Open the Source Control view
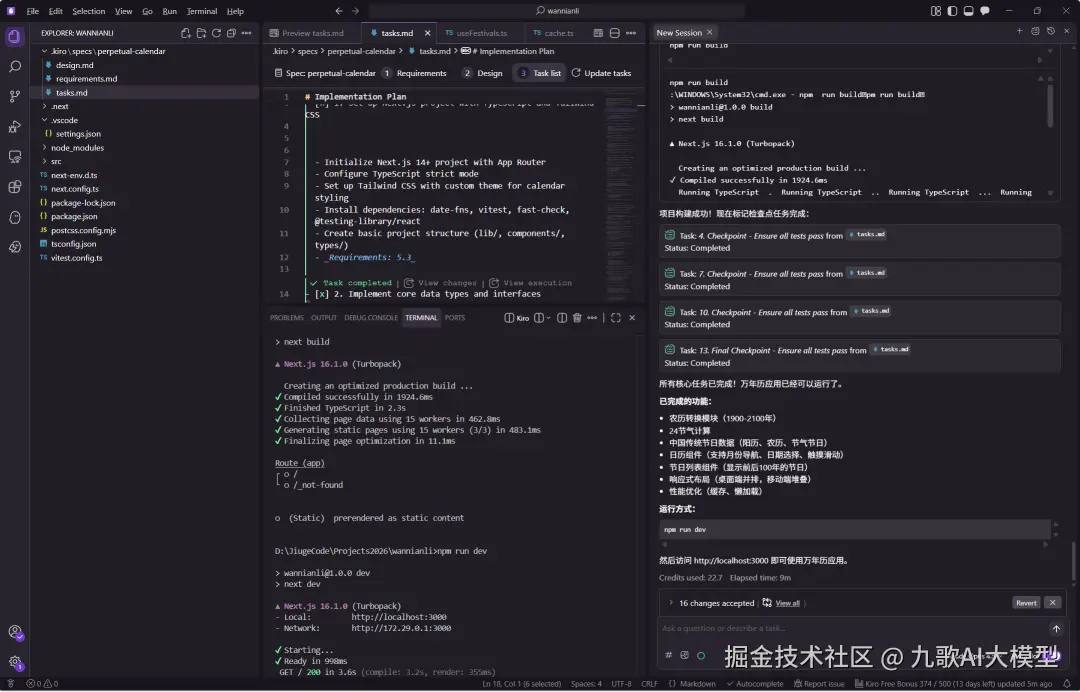 (14, 97)
